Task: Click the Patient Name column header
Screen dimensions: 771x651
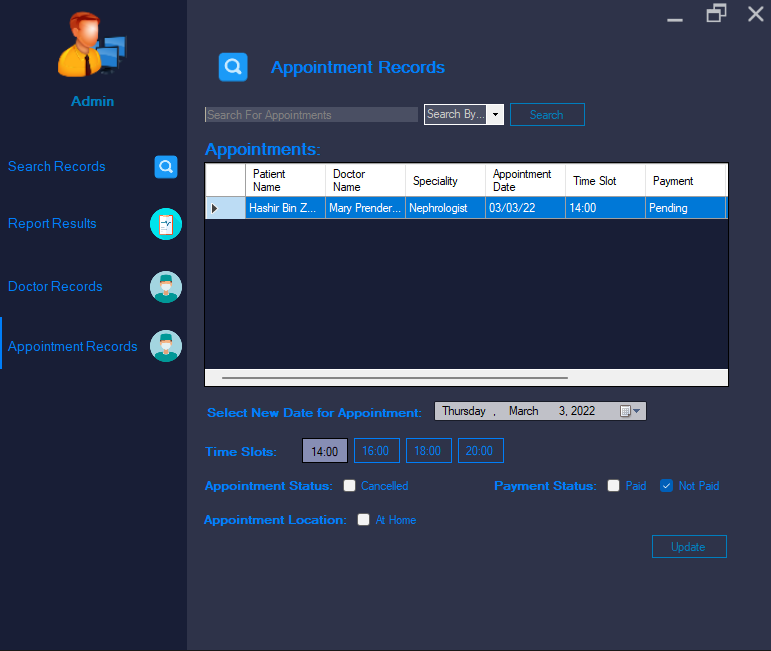Action: click(x=285, y=180)
